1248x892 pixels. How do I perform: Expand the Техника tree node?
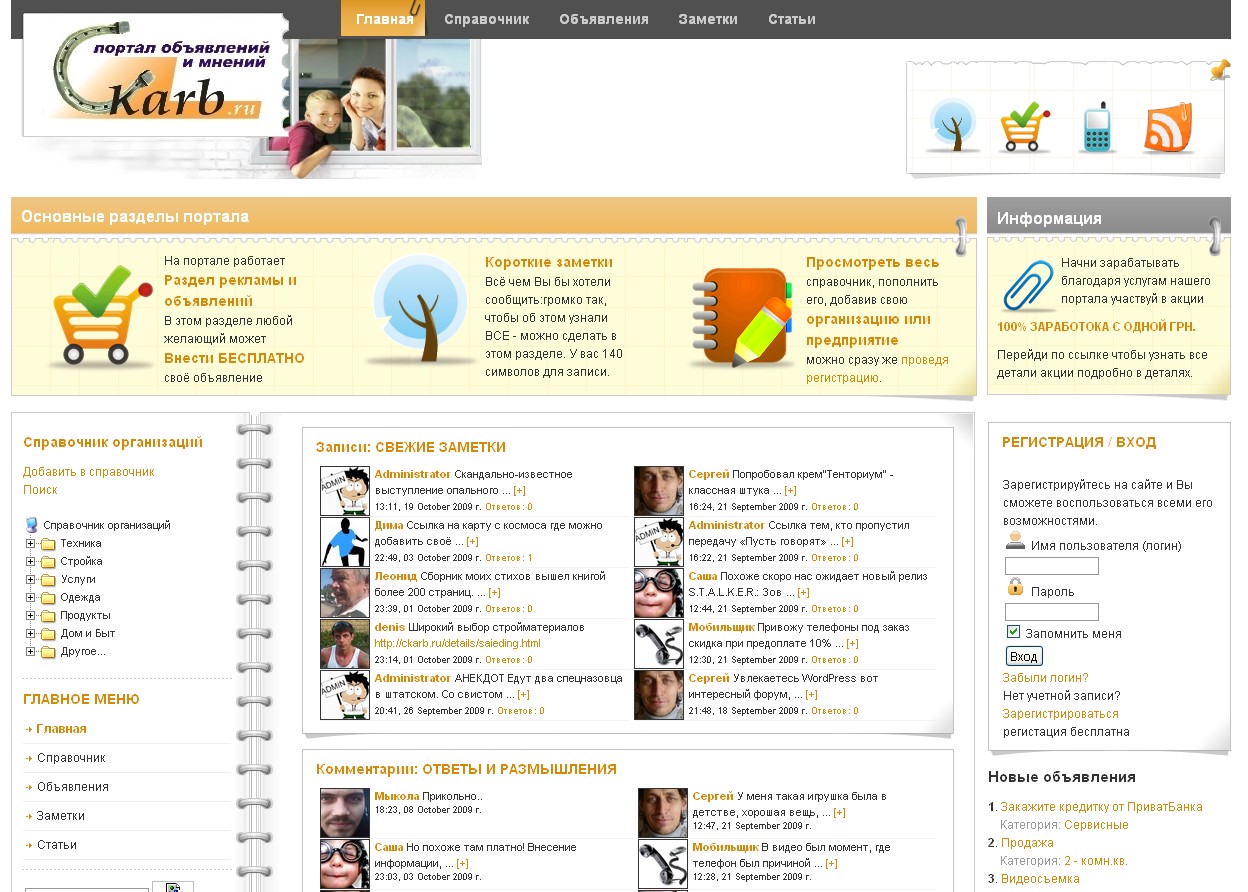[31, 544]
